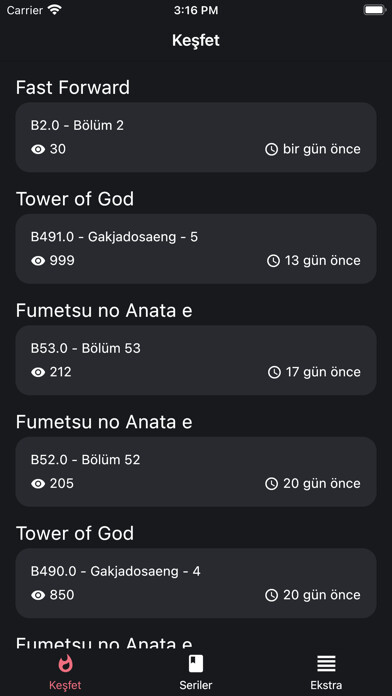Screen dimensions: 392x696
Task: Select the Fast Forward series title
Action: click(73, 87)
